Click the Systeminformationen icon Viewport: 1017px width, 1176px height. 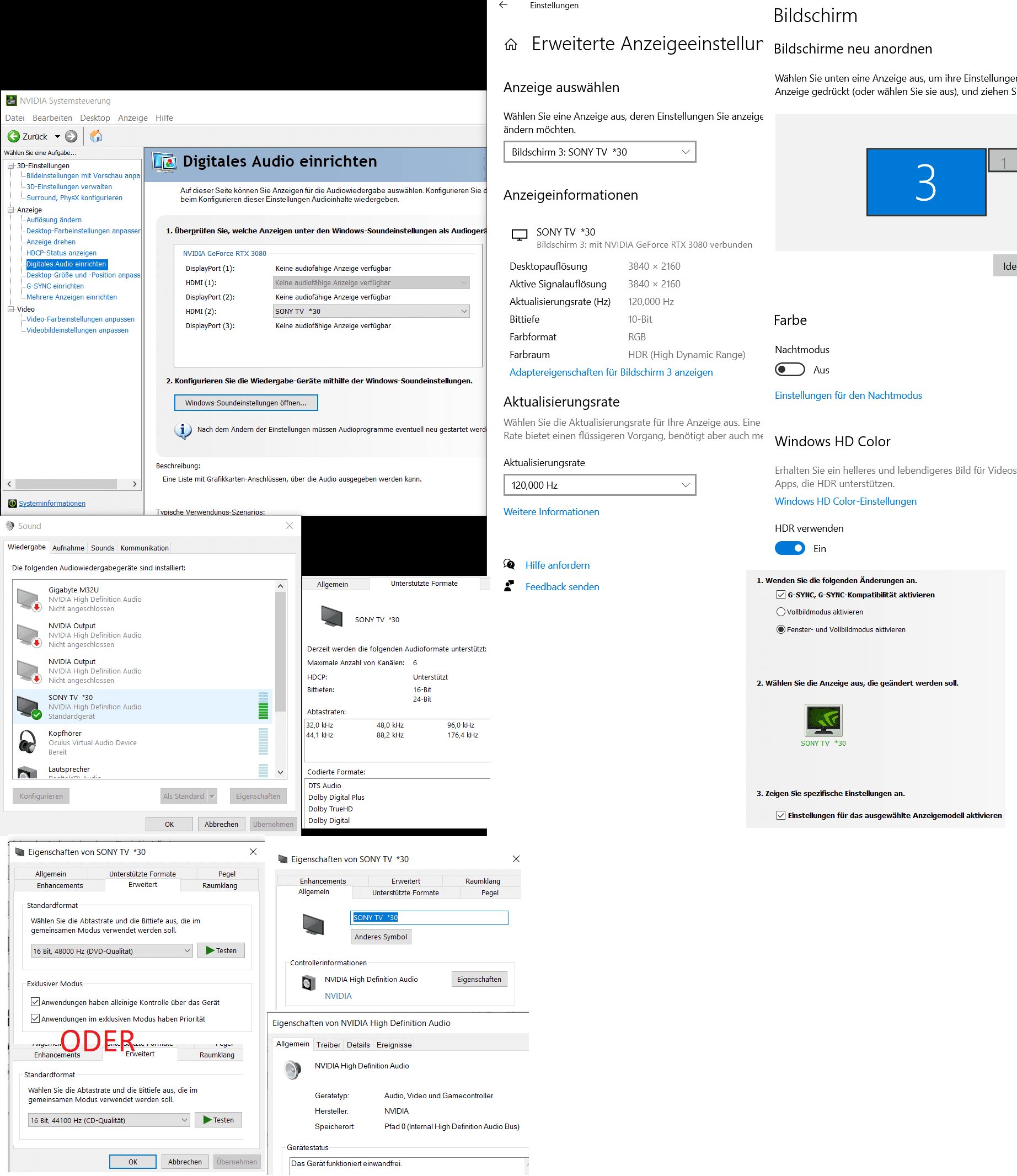pos(13,504)
